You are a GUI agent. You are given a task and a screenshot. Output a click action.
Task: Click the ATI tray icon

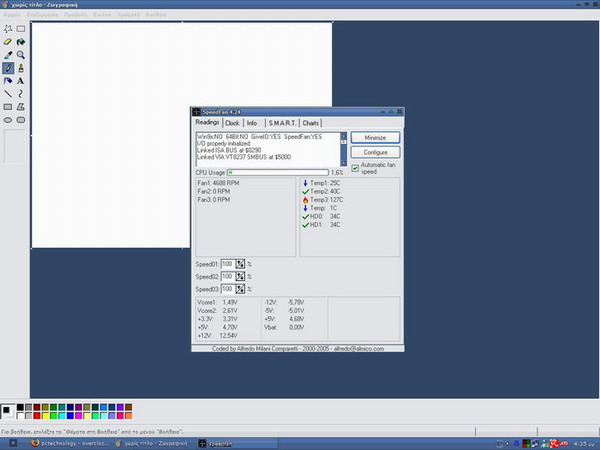click(x=564, y=443)
